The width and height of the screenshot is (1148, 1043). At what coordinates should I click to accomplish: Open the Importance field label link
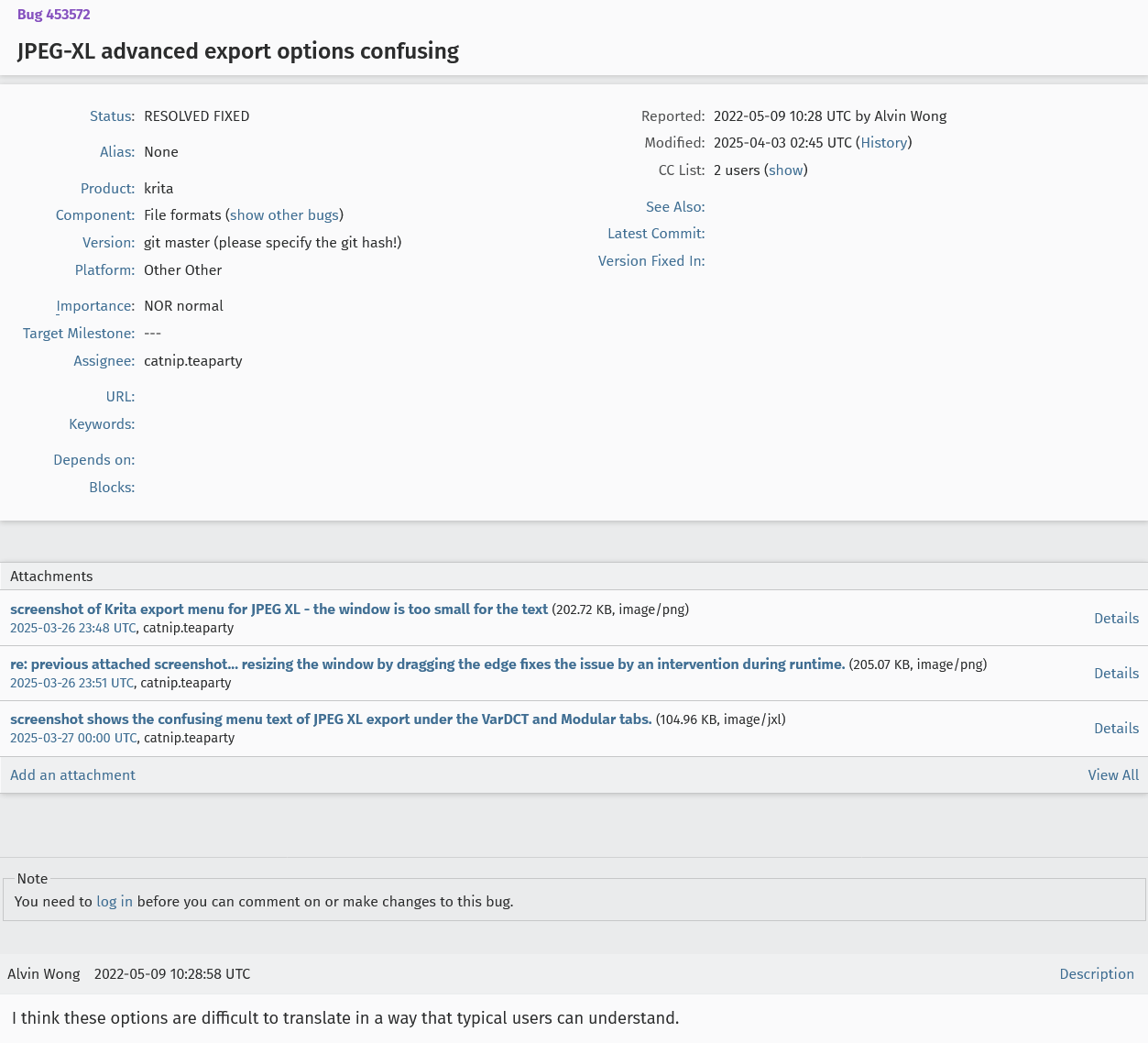(93, 306)
